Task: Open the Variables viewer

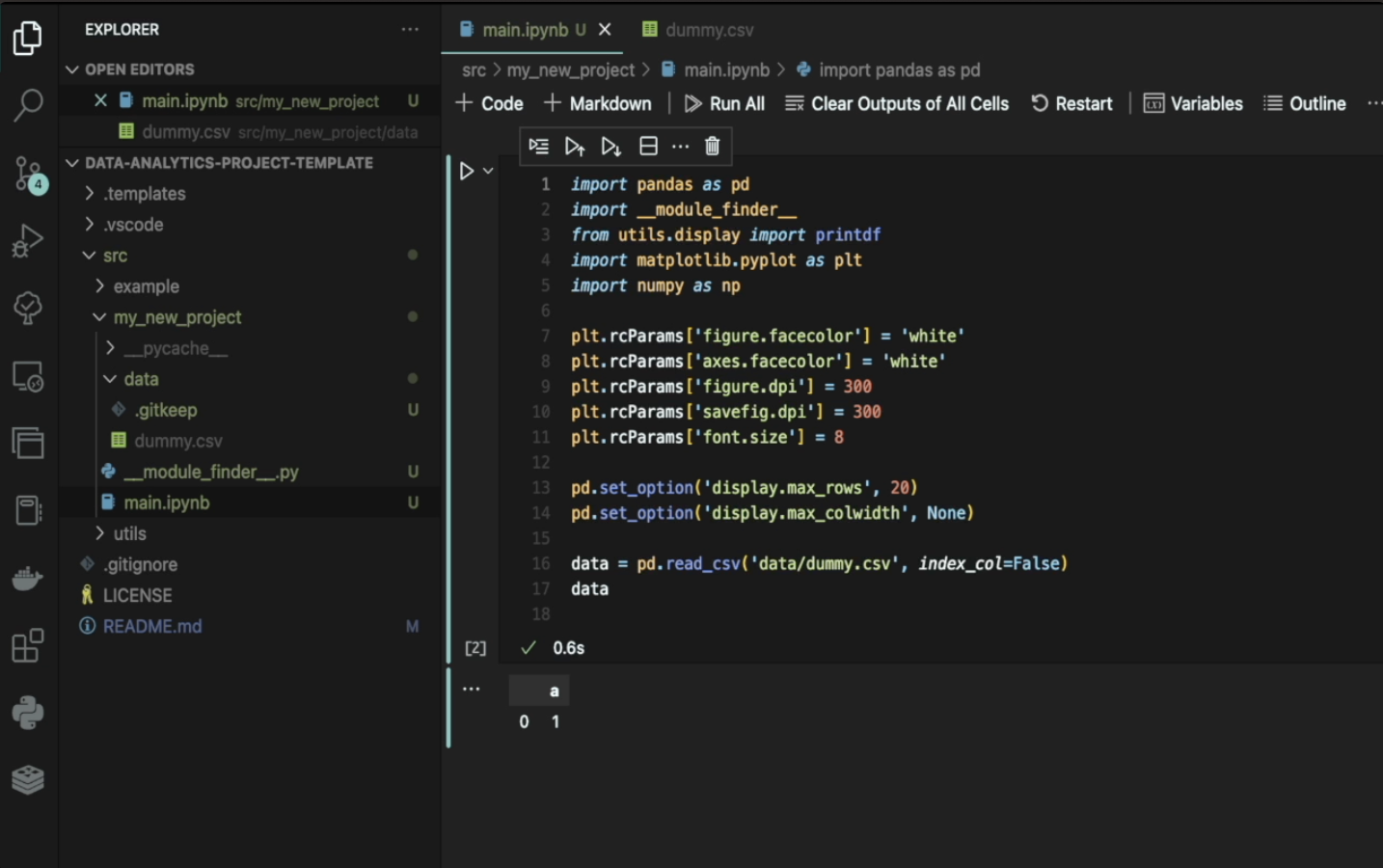Action: pos(1193,103)
